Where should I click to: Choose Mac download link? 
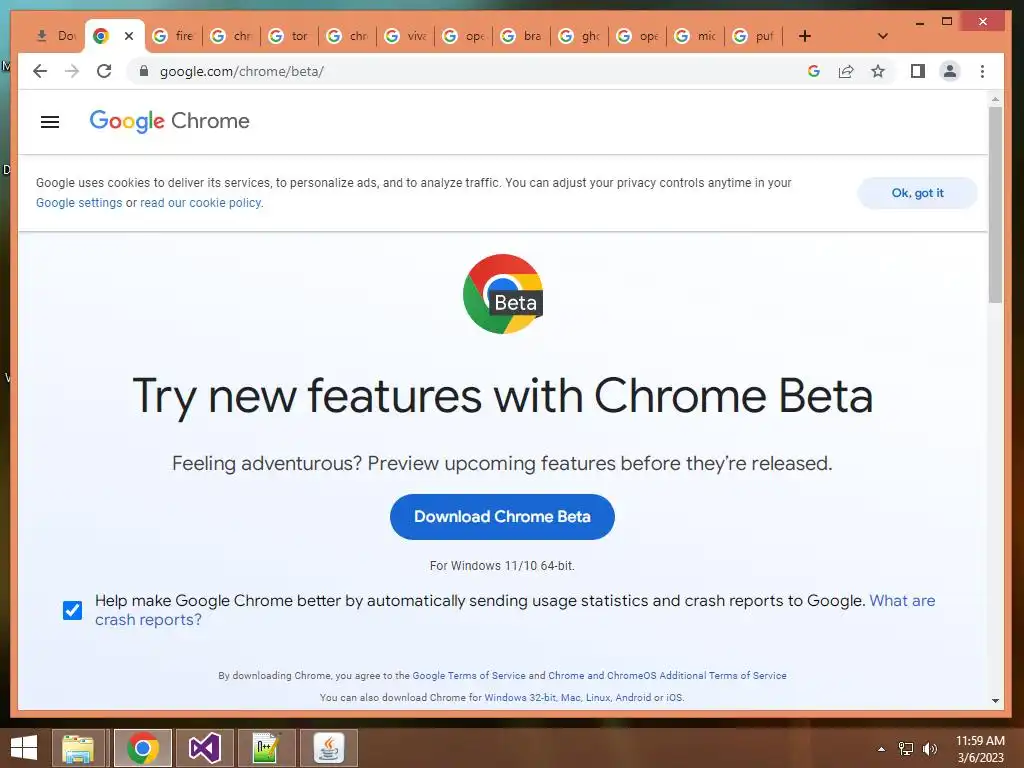[x=571, y=698]
